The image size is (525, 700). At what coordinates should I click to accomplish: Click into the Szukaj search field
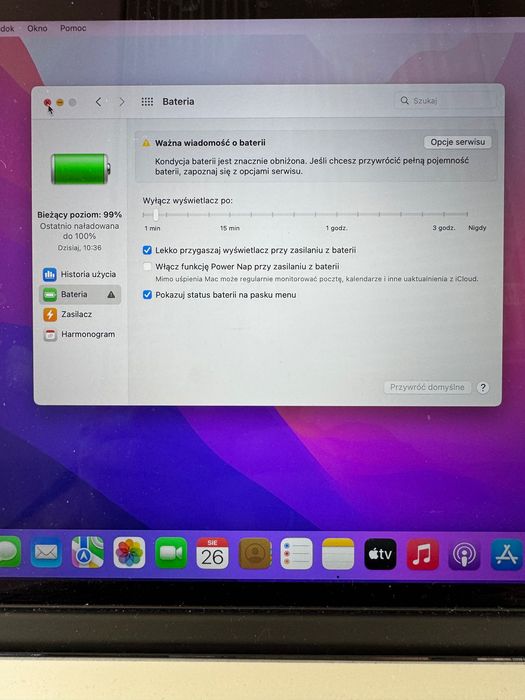coord(446,100)
